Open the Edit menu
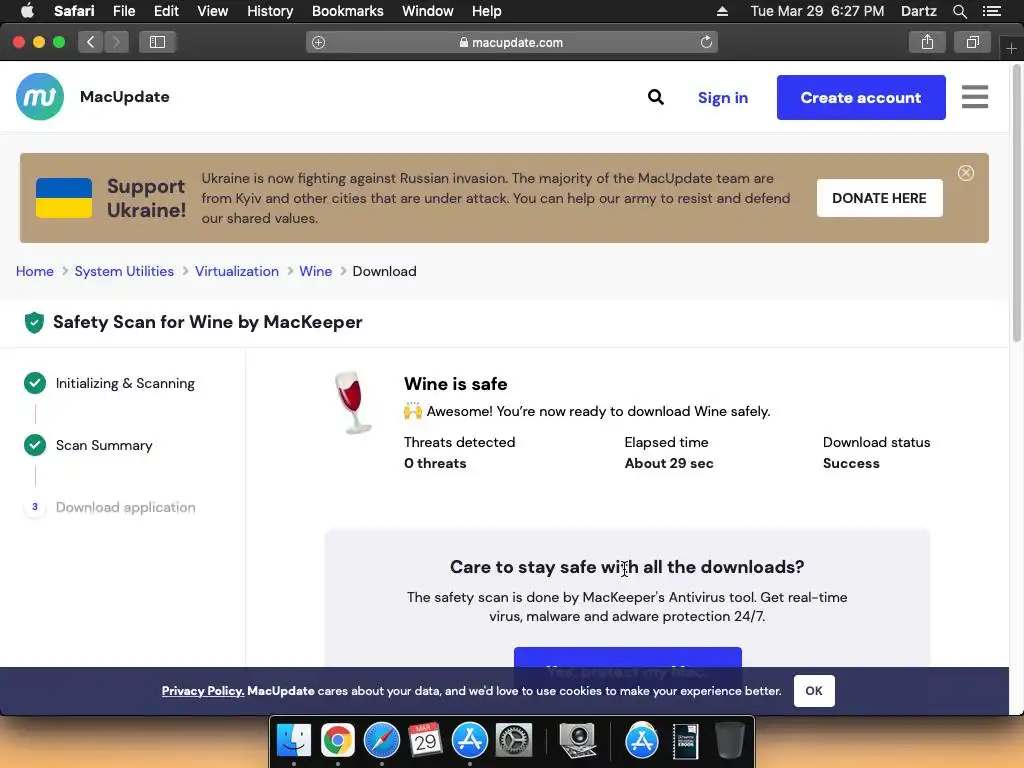Image resolution: width=1024 pixels, height=768 pixels. (x=166, y=11)
